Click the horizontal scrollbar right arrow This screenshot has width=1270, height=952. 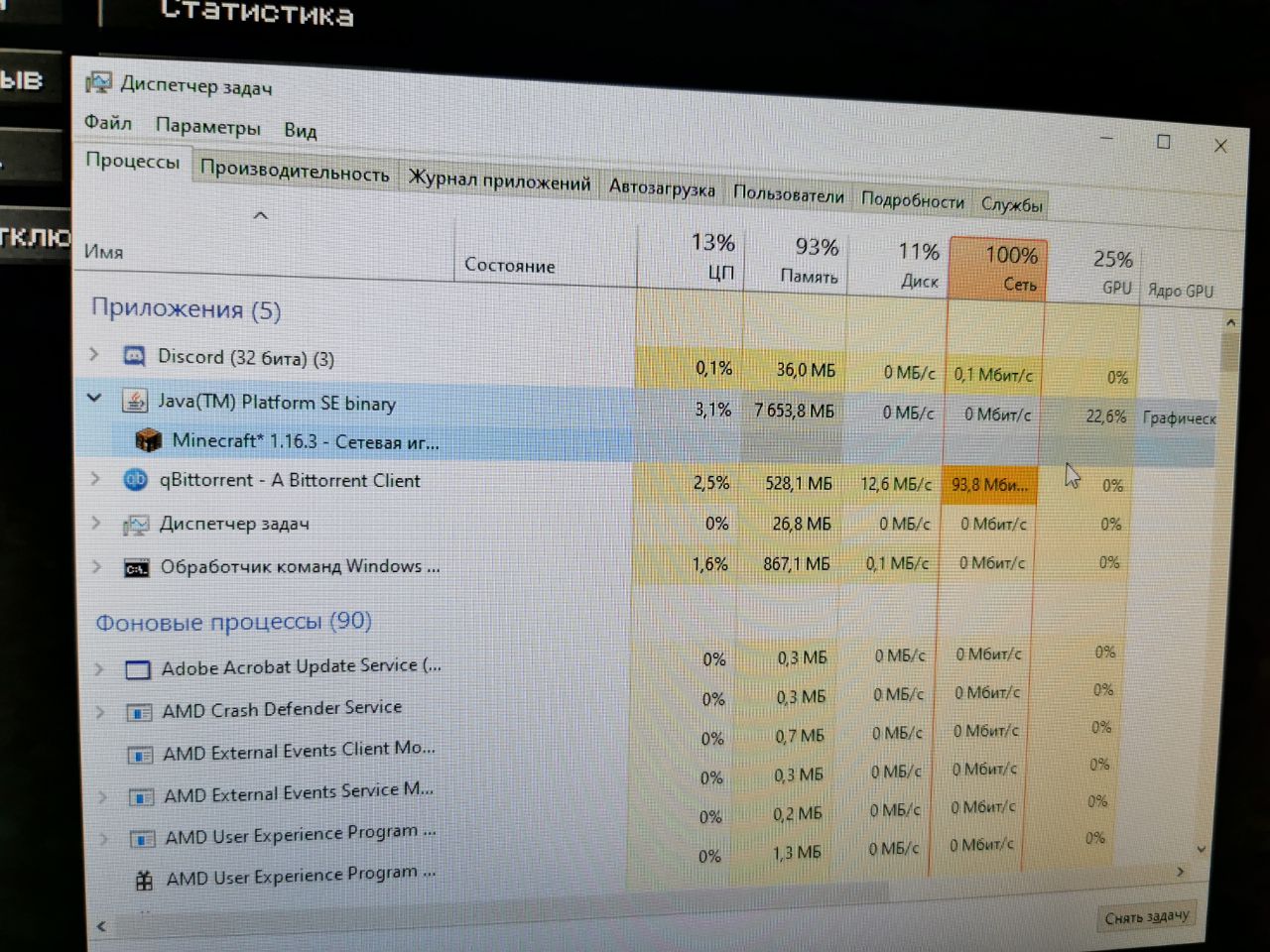click(1181, 872)
